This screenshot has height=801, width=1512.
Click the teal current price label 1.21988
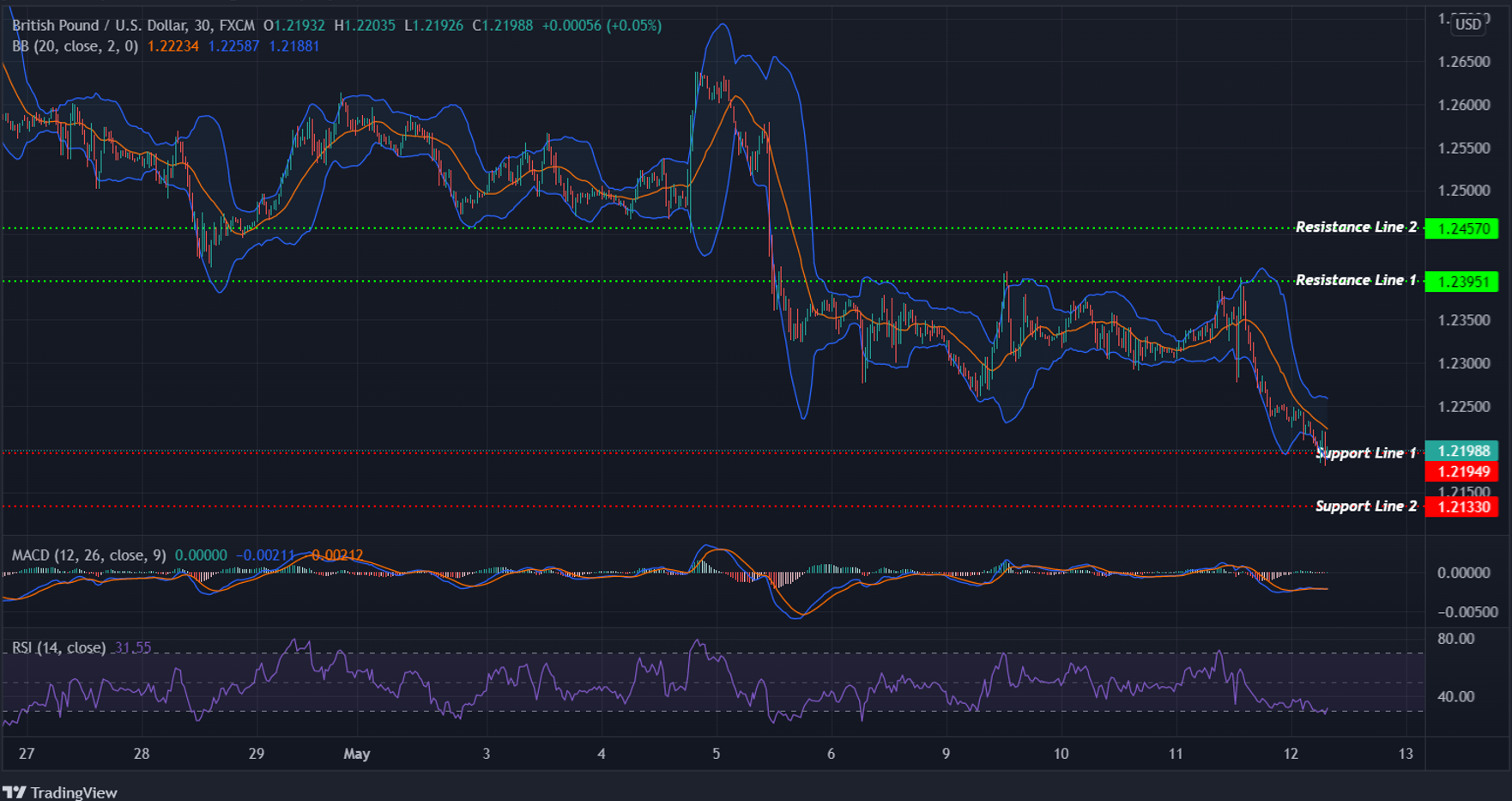pos(1462,451)
